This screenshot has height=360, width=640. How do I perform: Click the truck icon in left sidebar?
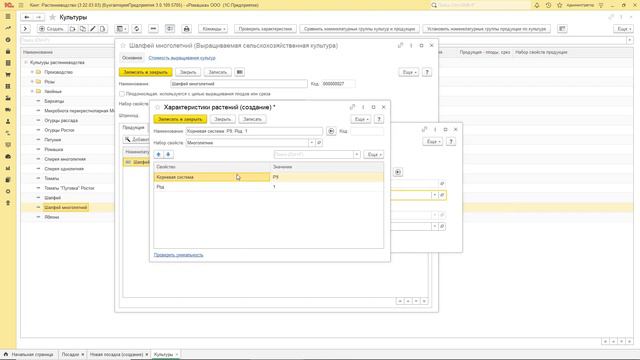[8, 110]
